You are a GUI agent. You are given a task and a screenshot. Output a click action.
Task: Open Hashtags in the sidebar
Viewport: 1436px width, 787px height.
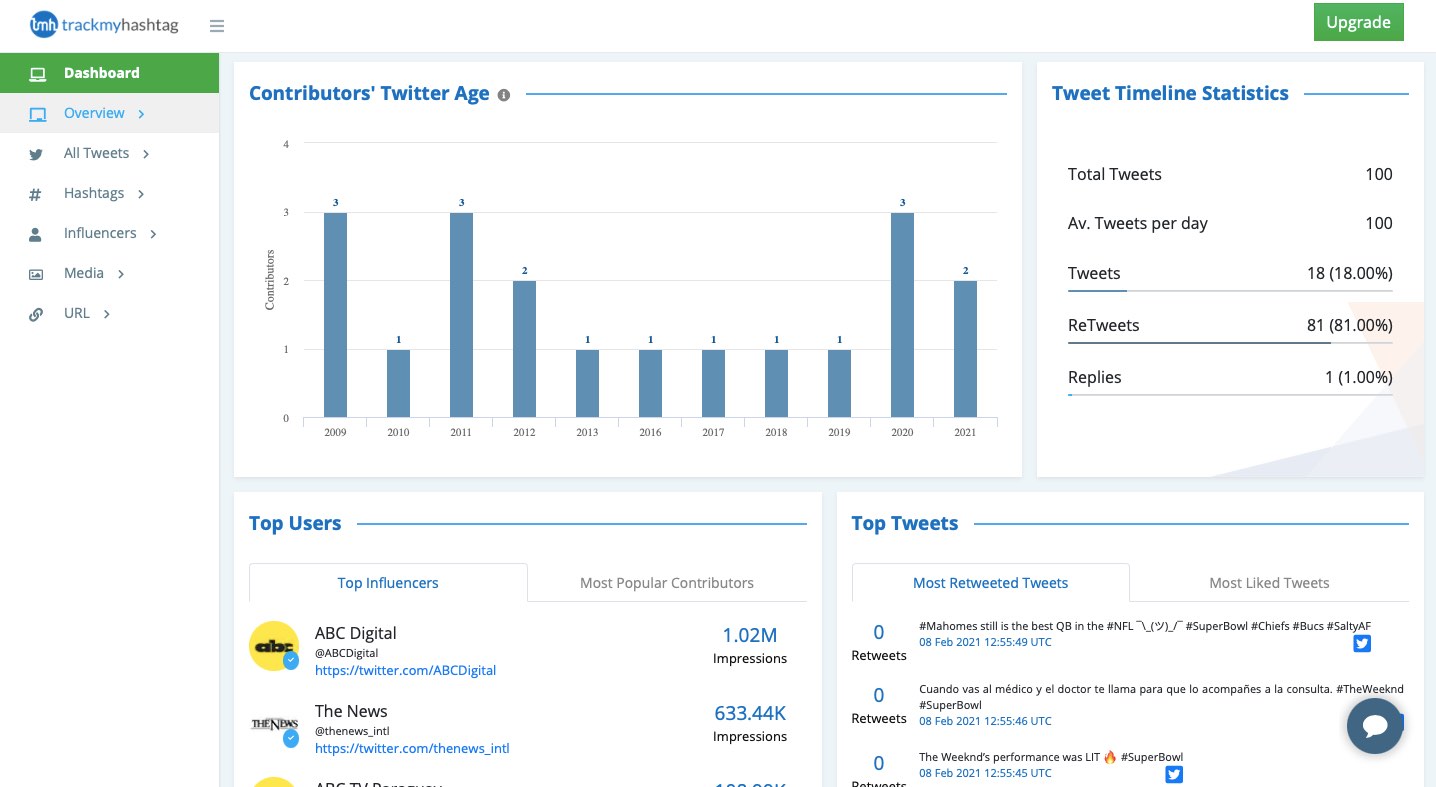click(x=109, y=193)
